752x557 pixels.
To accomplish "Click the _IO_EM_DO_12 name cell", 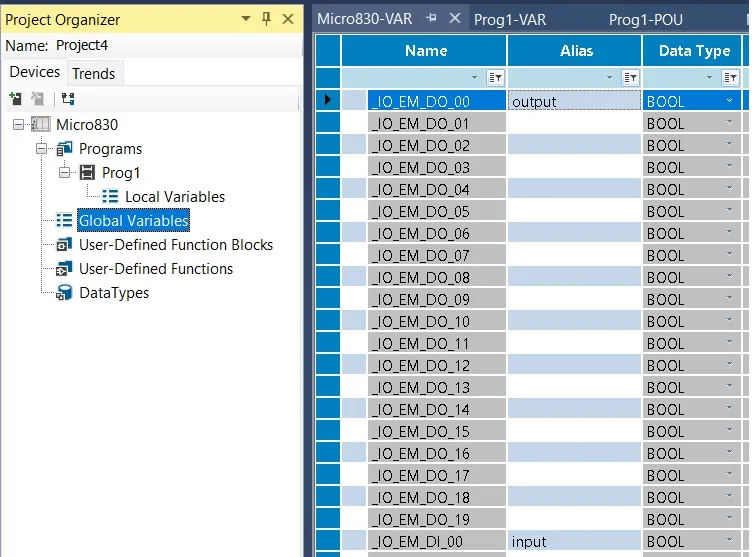I will tap(437, 365).
